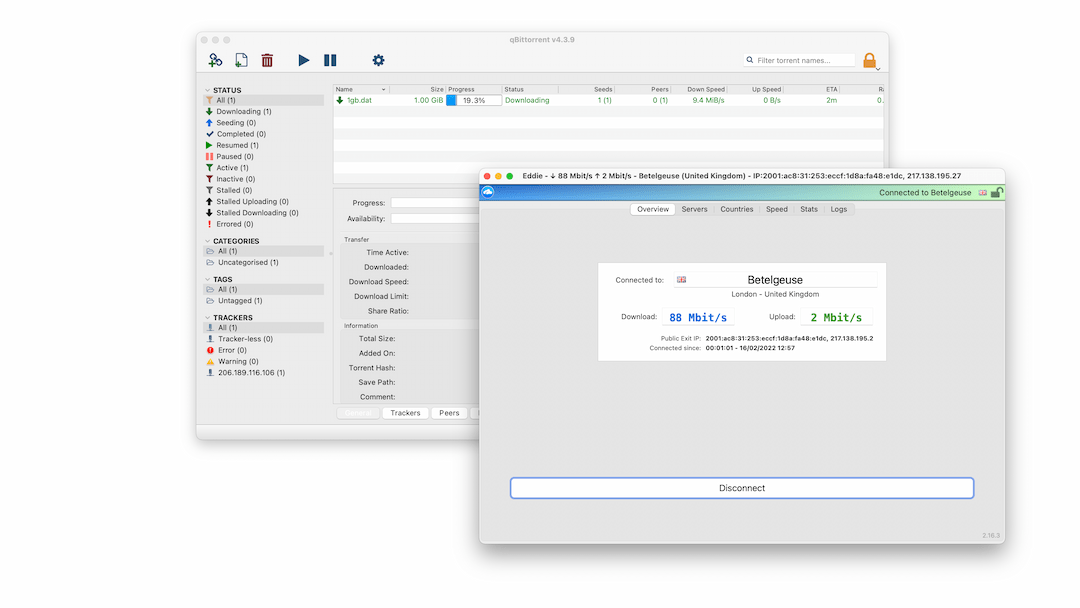The image size is (1080, 608).
Task: Switch to Countries tab in Eddie
Action: click(736, 209)
